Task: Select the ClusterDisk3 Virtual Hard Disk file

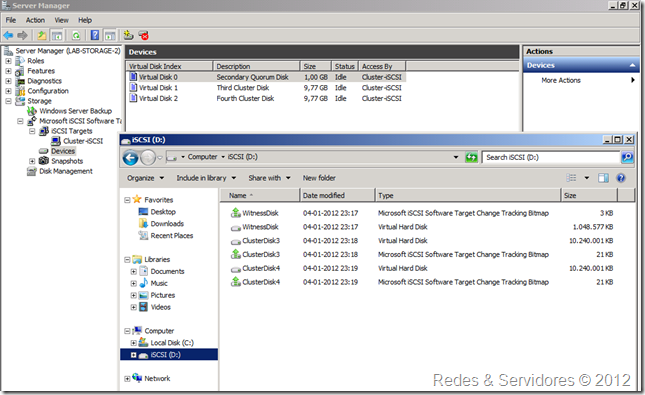Action: (261, 241)
